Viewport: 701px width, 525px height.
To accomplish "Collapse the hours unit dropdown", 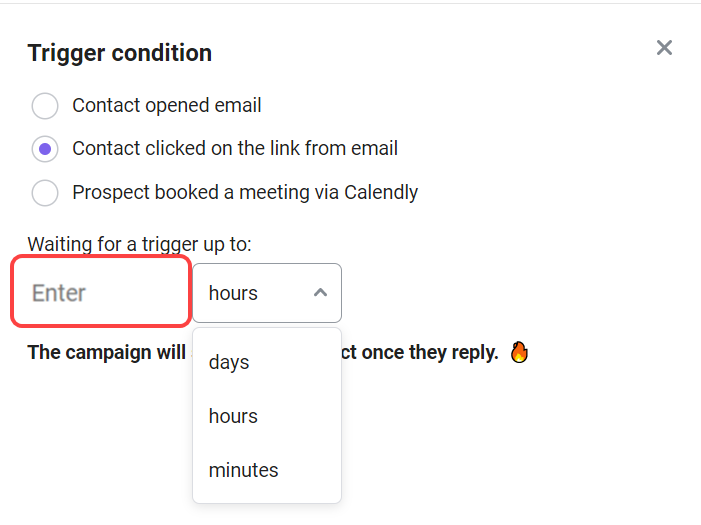I will click(x=267, y=293).
